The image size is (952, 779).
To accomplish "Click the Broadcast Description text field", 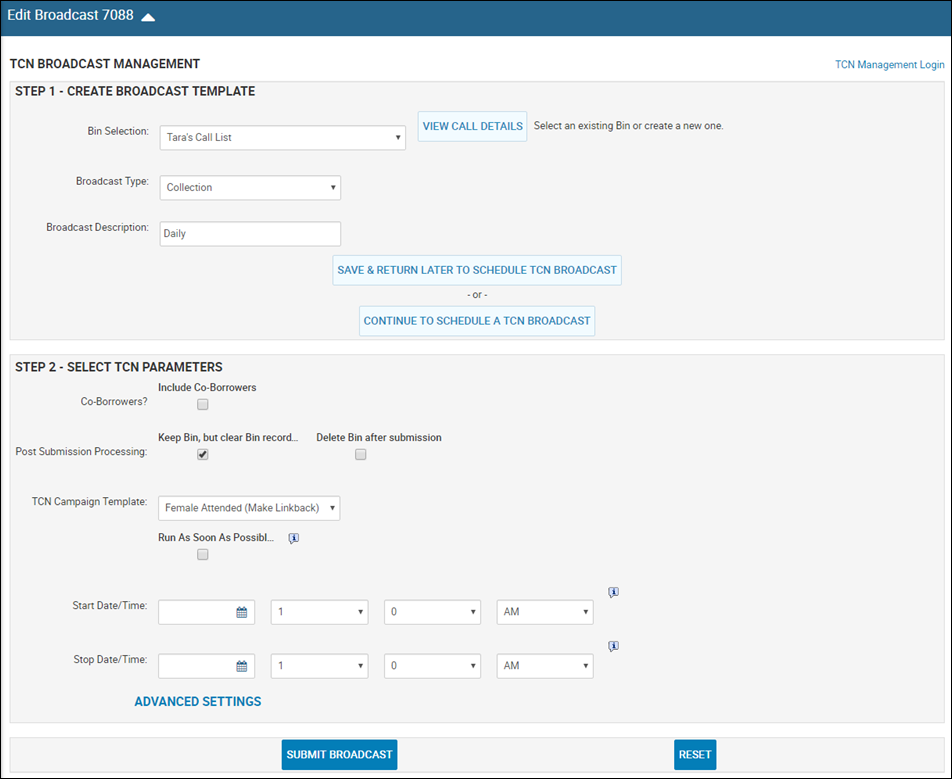I will pos(250,234).
